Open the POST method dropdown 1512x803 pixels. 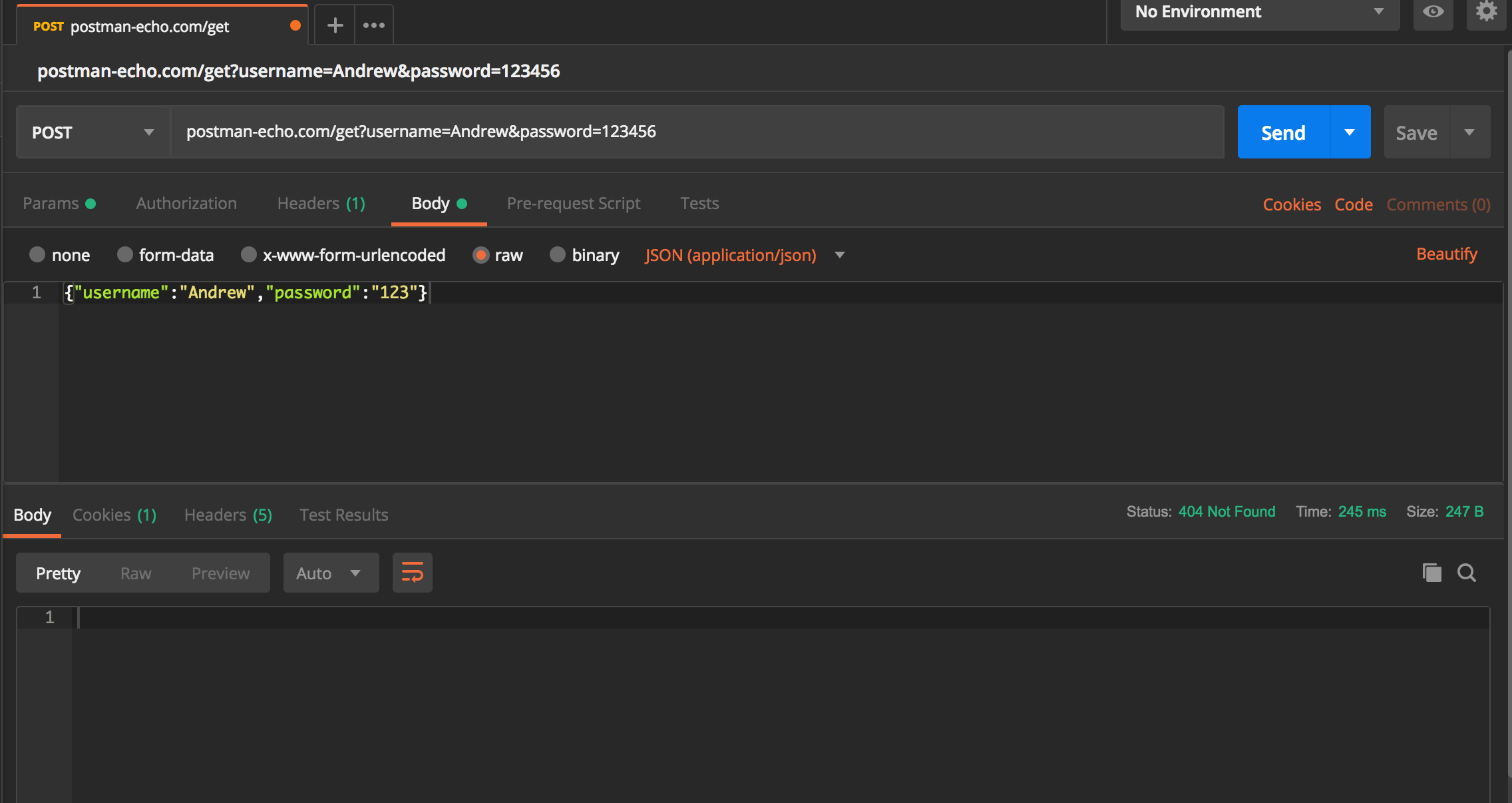tap(93, 132)
